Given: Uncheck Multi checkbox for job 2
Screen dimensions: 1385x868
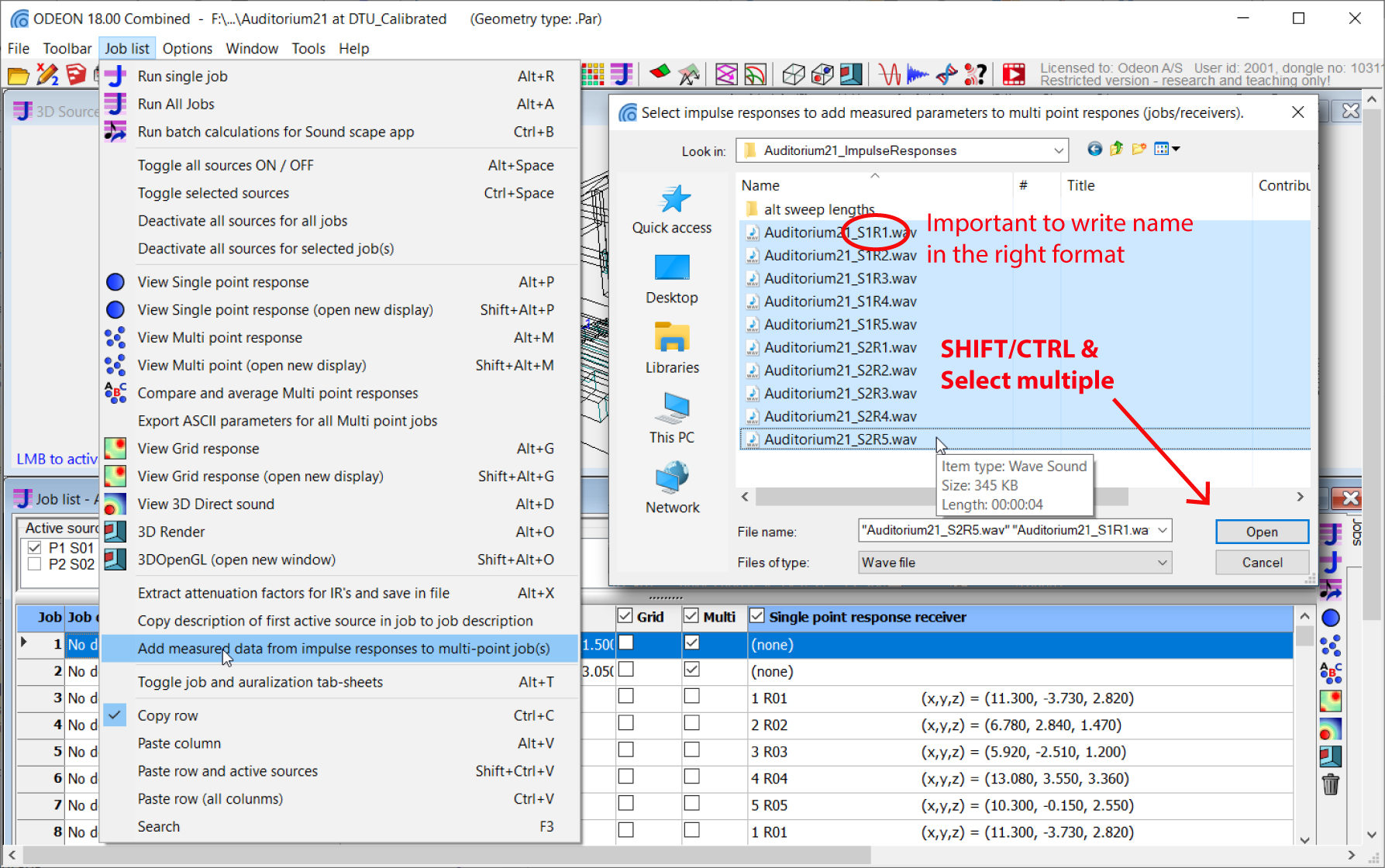Looking at the screenshot, I should (692, 669).
